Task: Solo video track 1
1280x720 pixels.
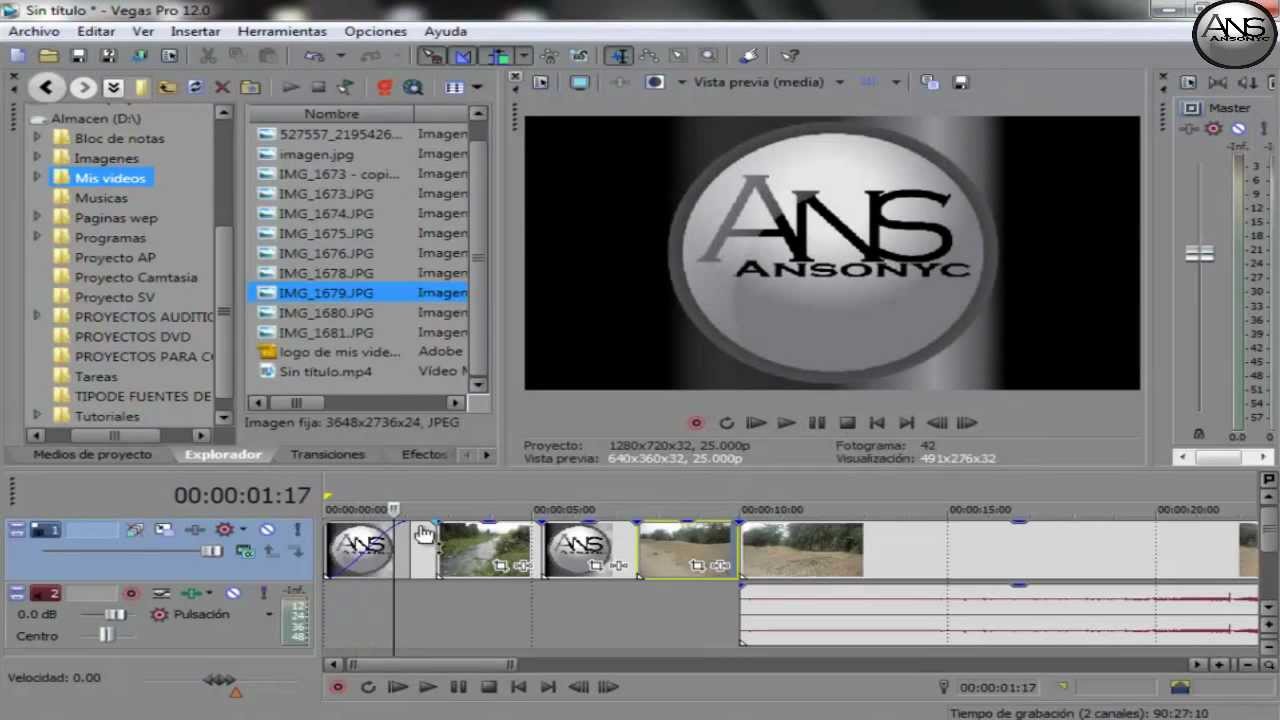Action: click(297, 530)
